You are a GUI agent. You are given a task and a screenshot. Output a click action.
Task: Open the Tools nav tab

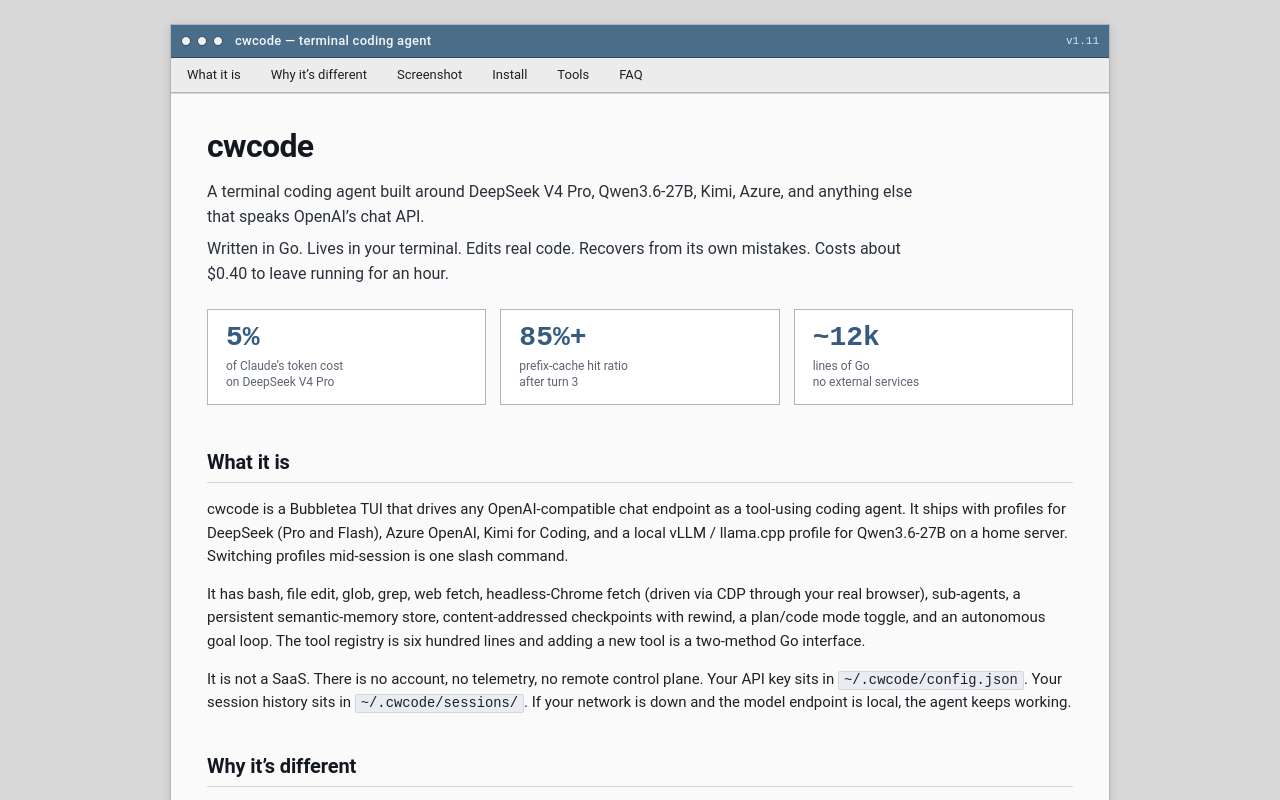point(573,75)
